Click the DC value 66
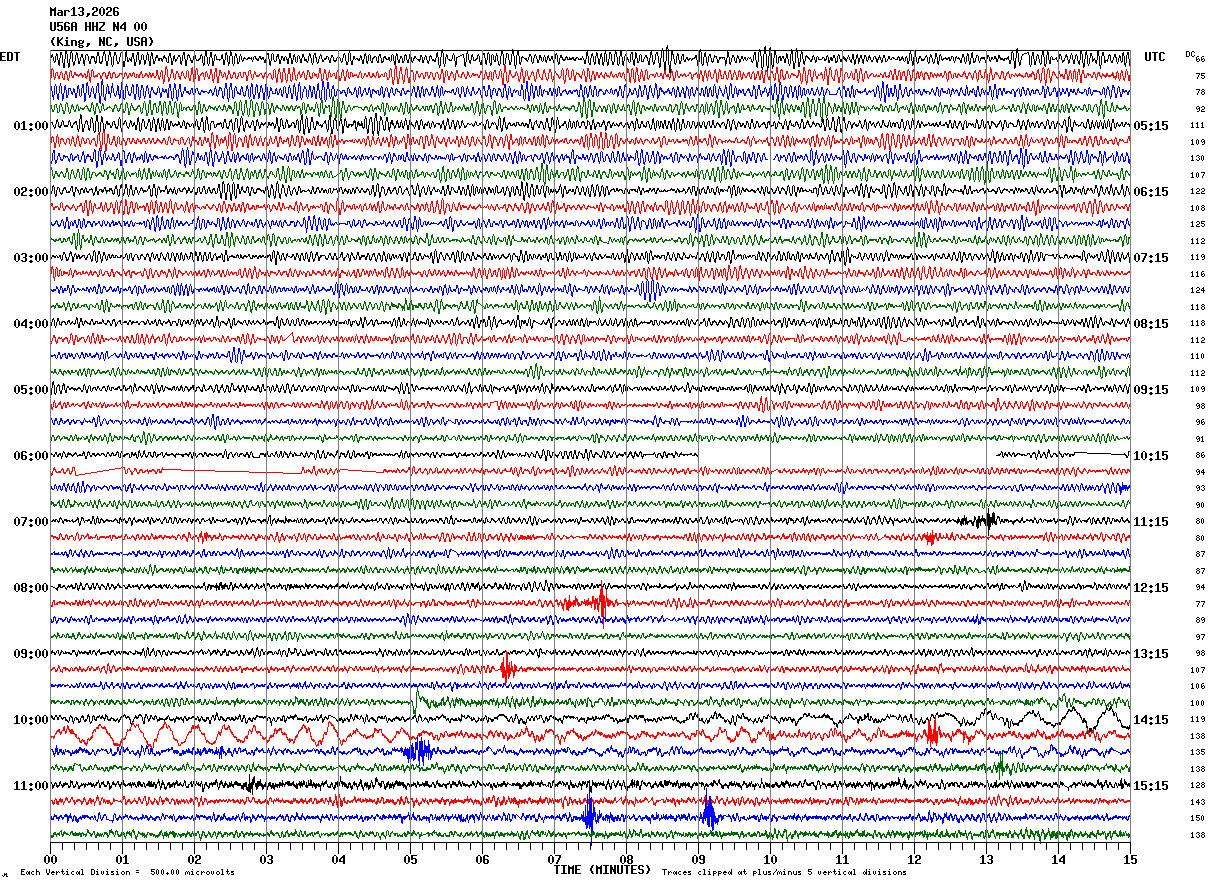The height and width of the screenshot is (886, 1210). tap(1201, 59)
